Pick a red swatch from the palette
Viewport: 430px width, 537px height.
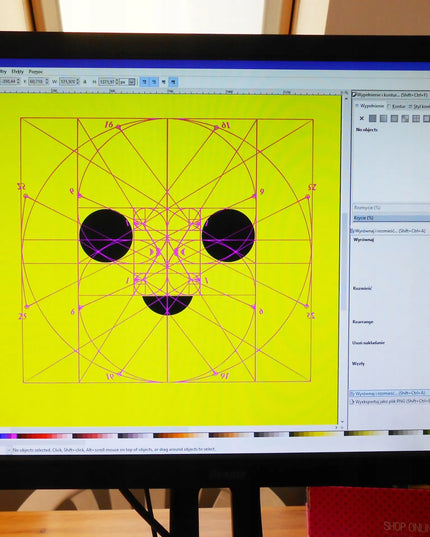(41, 436)
